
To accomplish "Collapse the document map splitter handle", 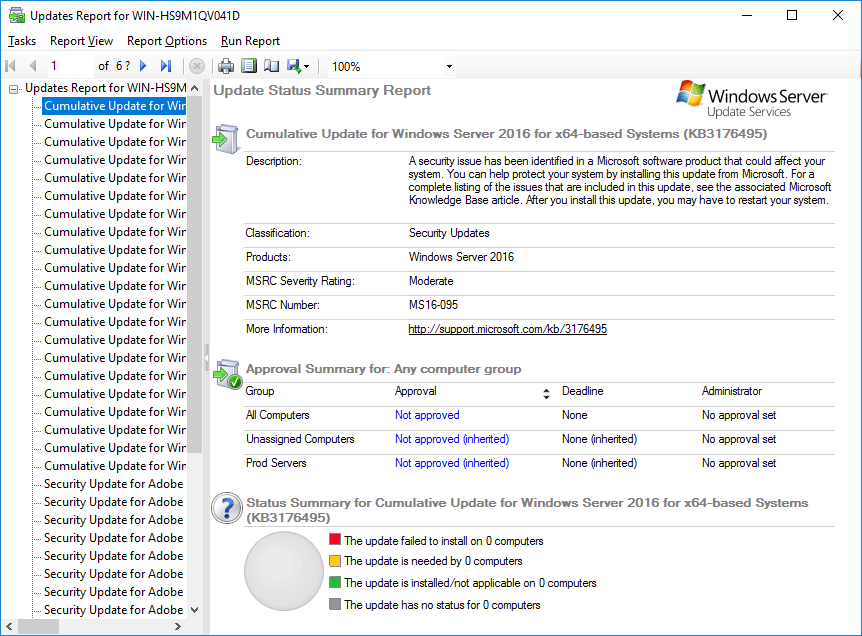I will click(x=206, y=357).
